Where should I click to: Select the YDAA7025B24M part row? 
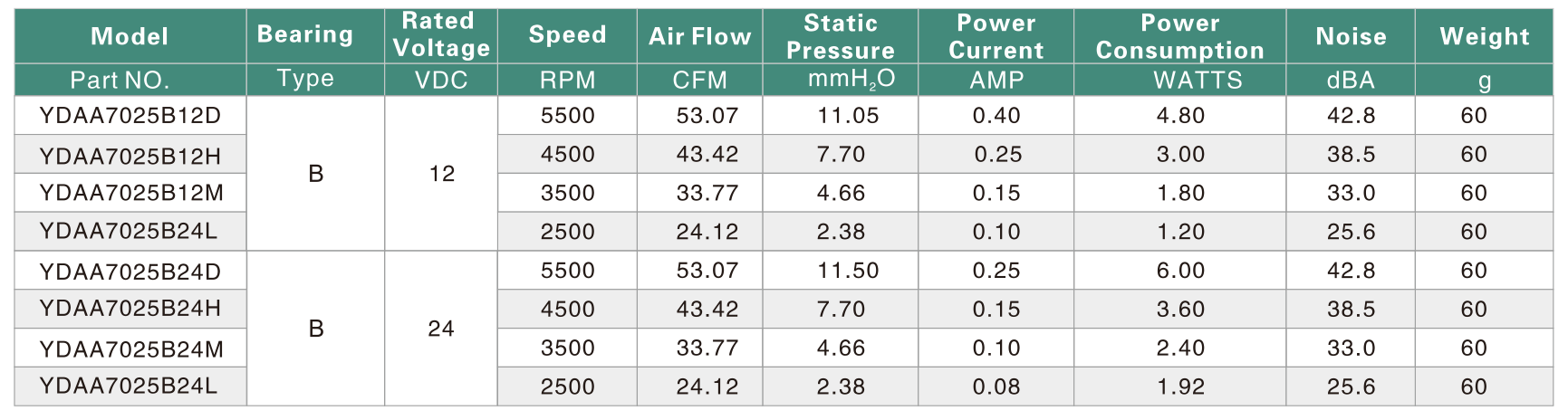click(130, 348)
